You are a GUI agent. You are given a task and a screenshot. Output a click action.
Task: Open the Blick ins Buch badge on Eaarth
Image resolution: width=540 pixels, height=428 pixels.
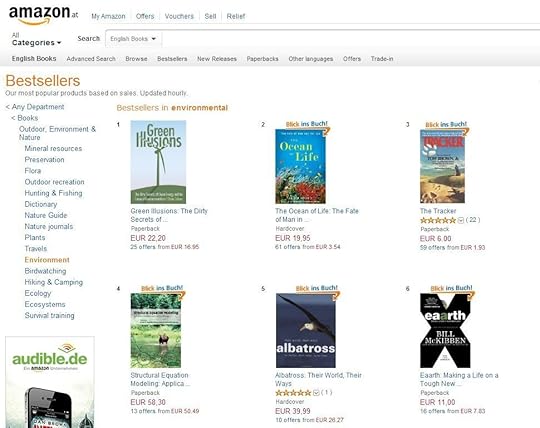[452, 288]
